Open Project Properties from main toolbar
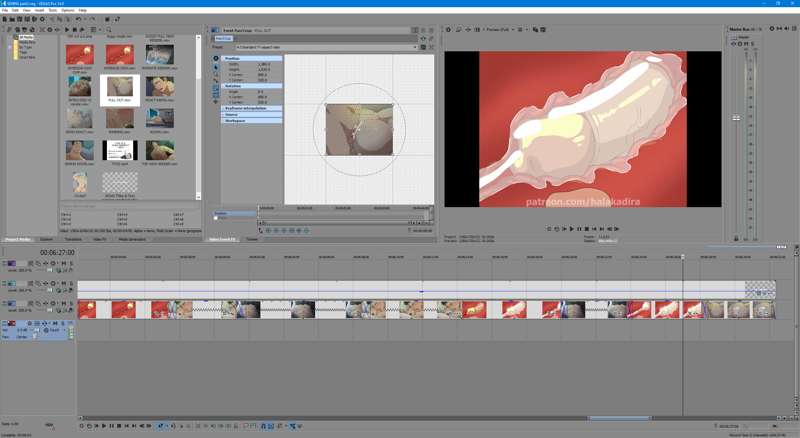 (x=42, y=19)
